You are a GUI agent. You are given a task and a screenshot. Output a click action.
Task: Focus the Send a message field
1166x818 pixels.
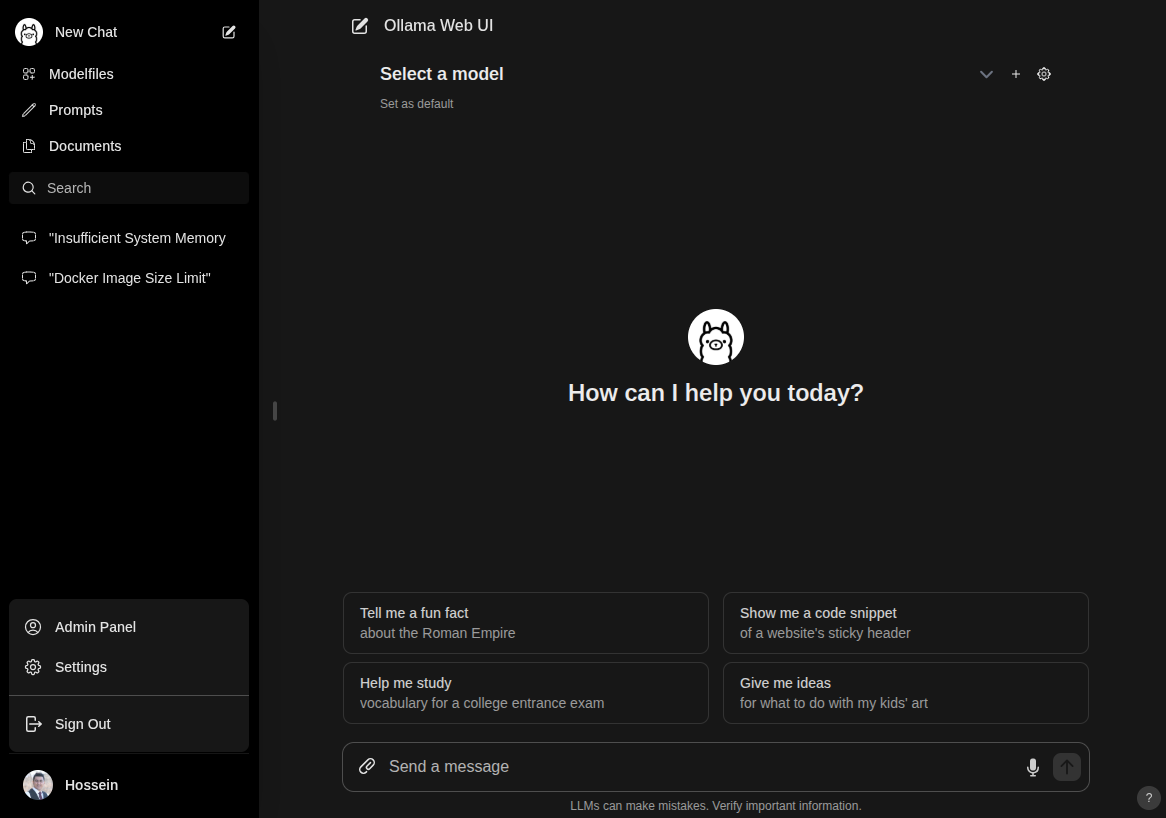coord(700,767)
